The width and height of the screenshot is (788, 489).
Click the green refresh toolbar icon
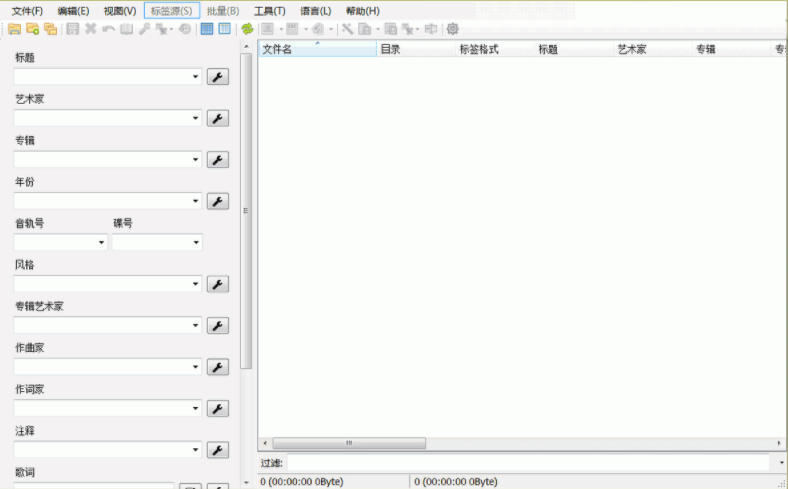click(247, 29)
